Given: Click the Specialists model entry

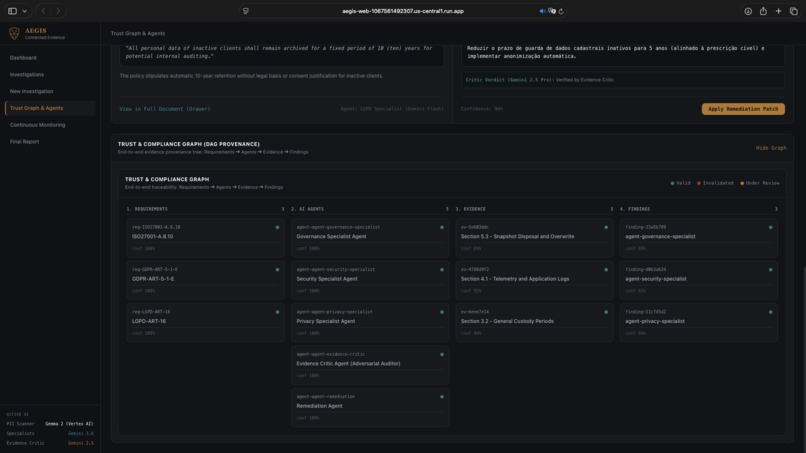Looking at the screenshot, I should [50, 433].
